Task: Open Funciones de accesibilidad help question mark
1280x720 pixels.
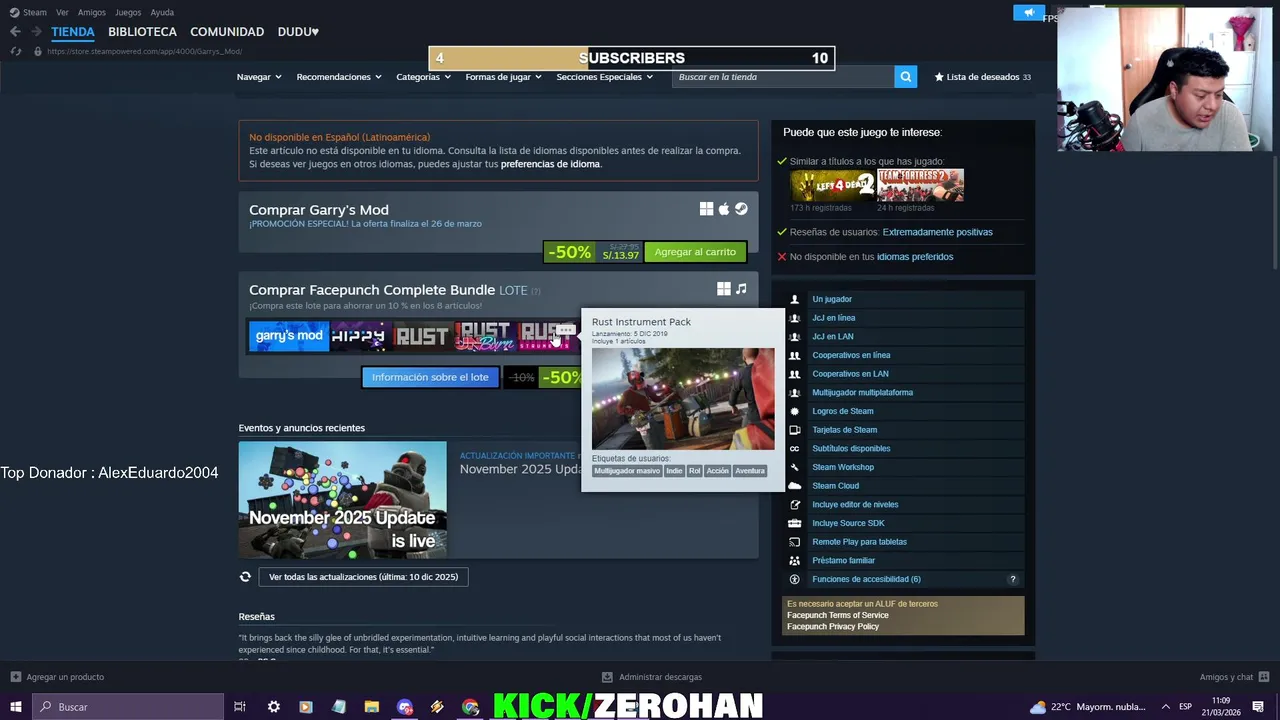Action: pyautogui.click(x=1012, y=579)
